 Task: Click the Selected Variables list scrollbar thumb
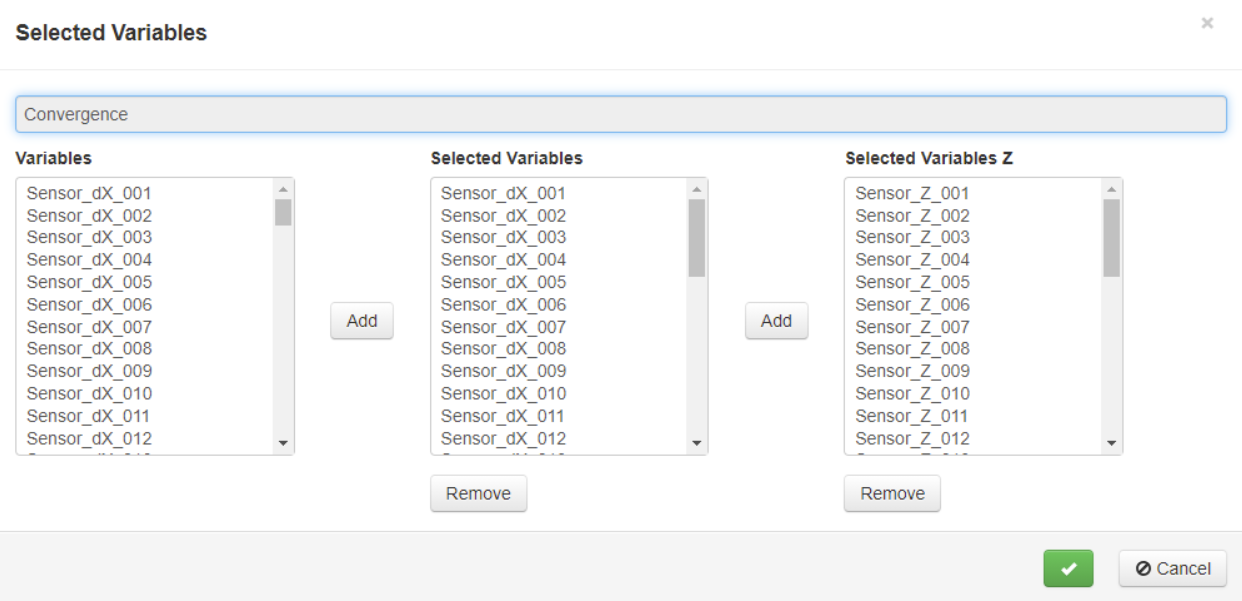click(x=697, y=238)
